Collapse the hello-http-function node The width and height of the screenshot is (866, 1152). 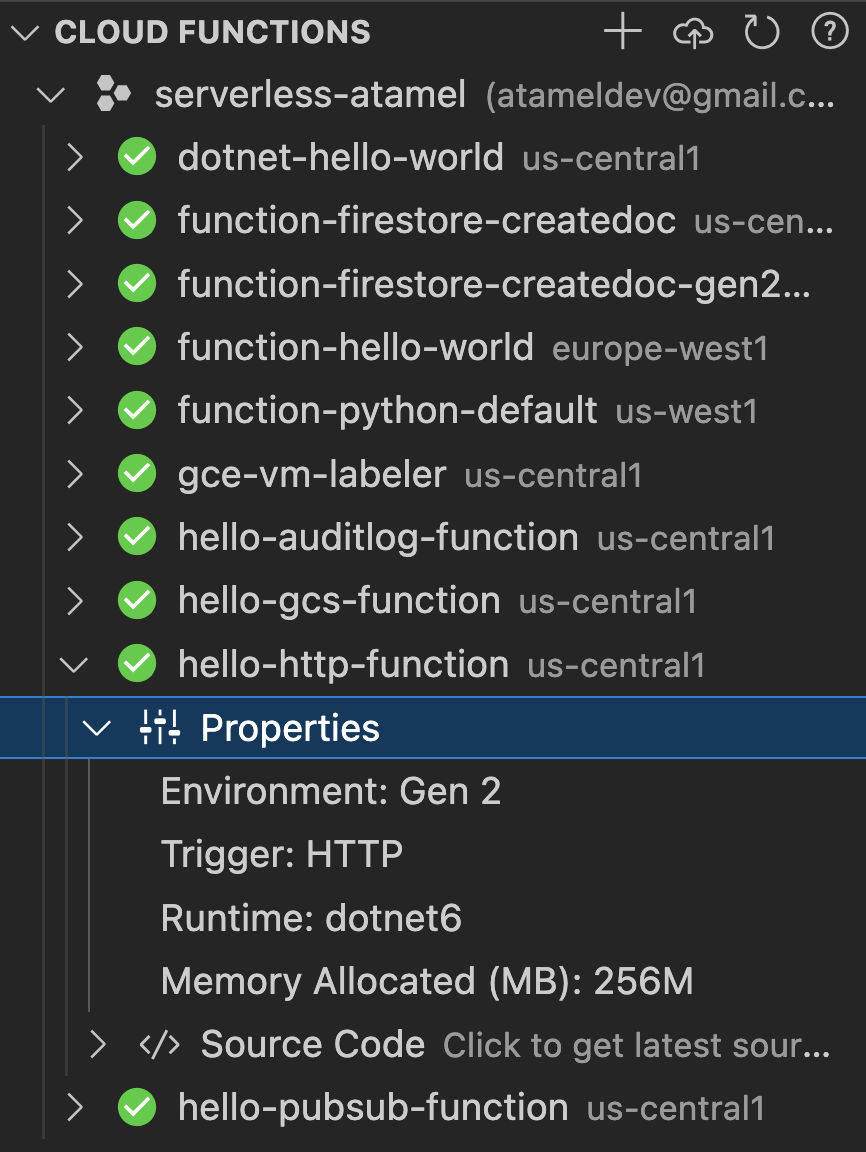click(74, 665)
